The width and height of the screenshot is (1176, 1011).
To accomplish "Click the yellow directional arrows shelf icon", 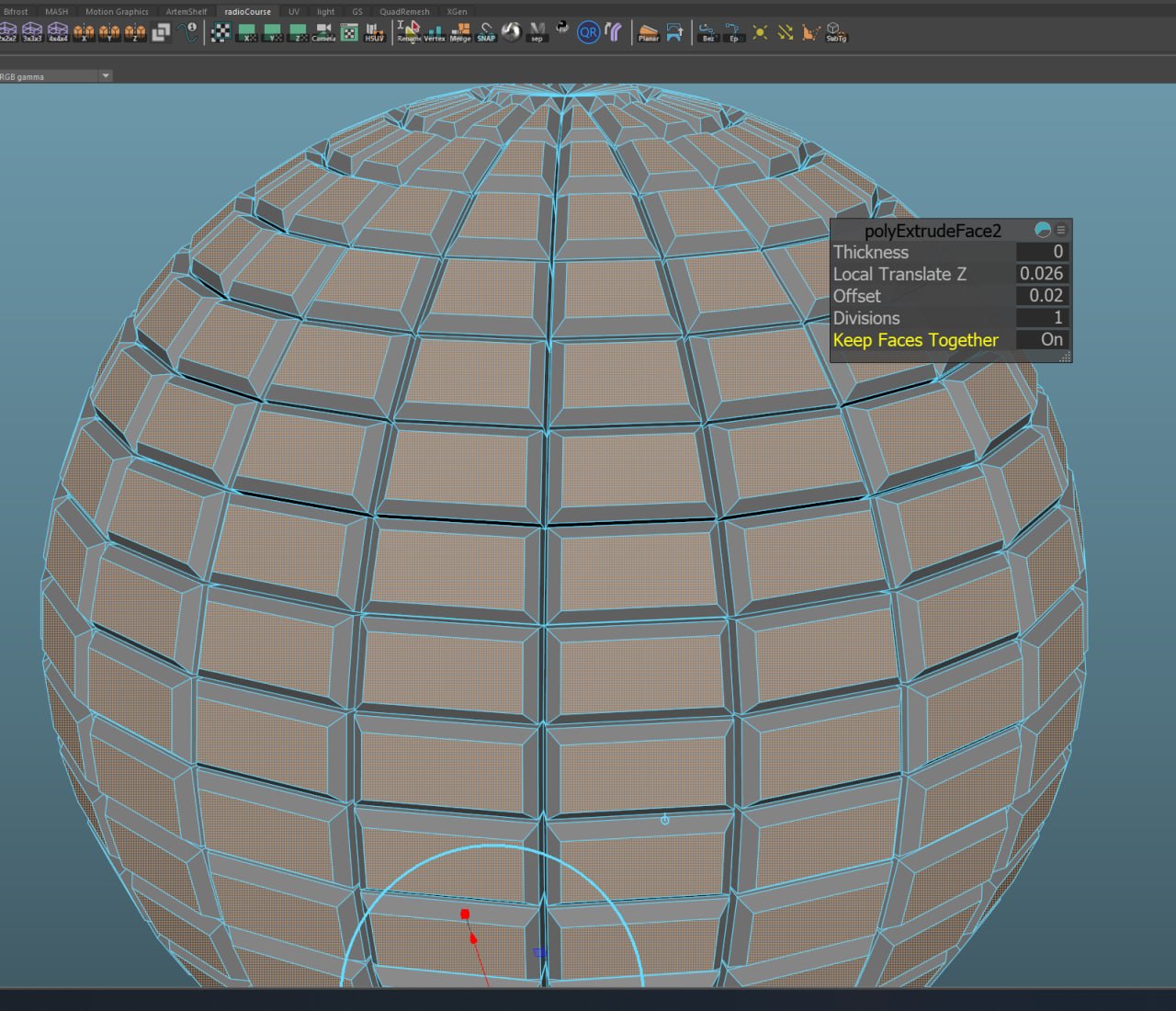I will (786, 32).
